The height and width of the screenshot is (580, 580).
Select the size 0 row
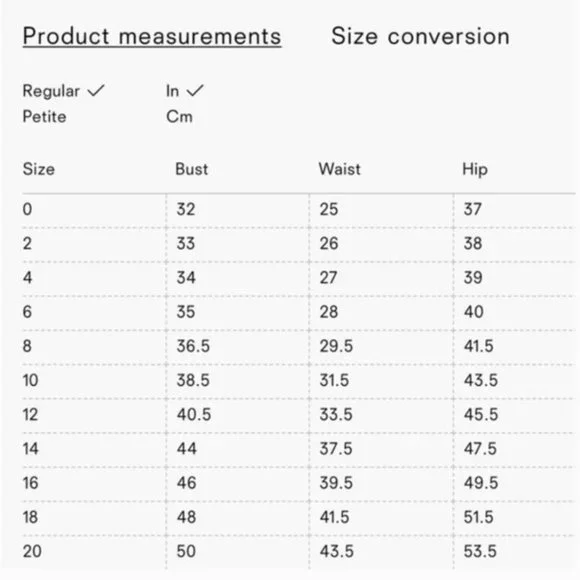pos(299,210)
